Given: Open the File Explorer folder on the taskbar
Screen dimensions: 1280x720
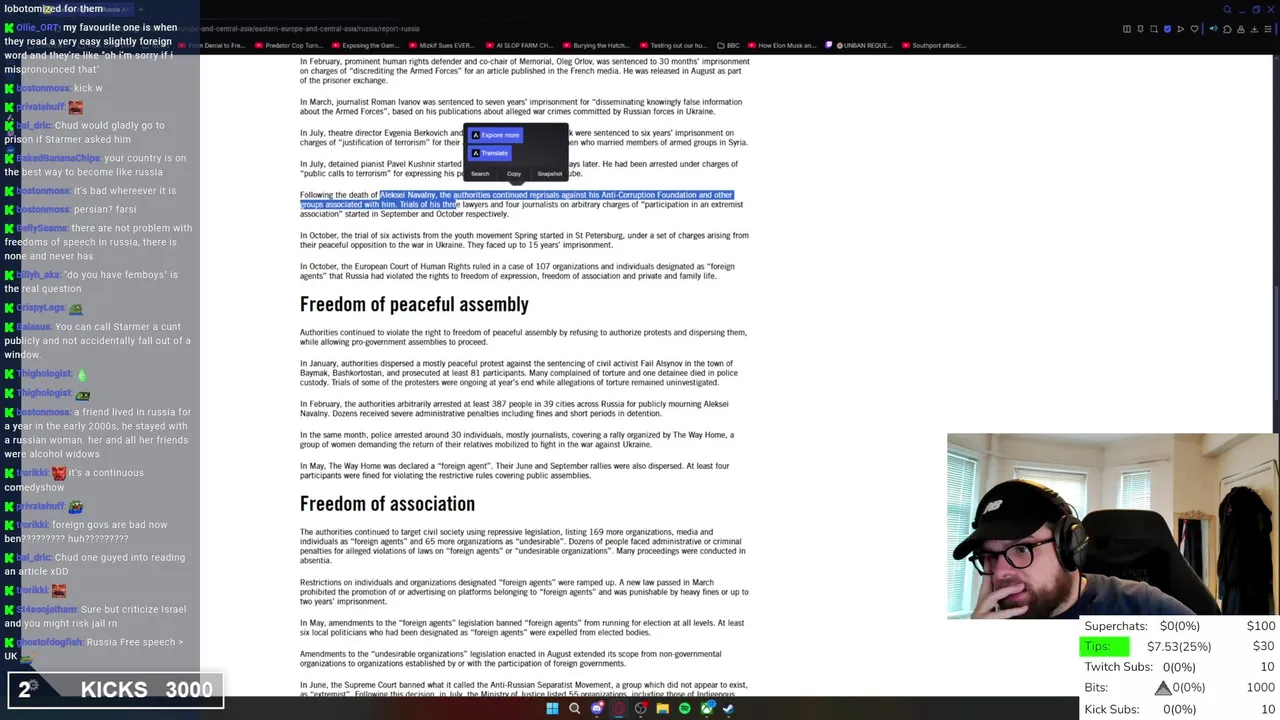Looking at the screenshot, I should pyautogui.click(x=662, y=708).
